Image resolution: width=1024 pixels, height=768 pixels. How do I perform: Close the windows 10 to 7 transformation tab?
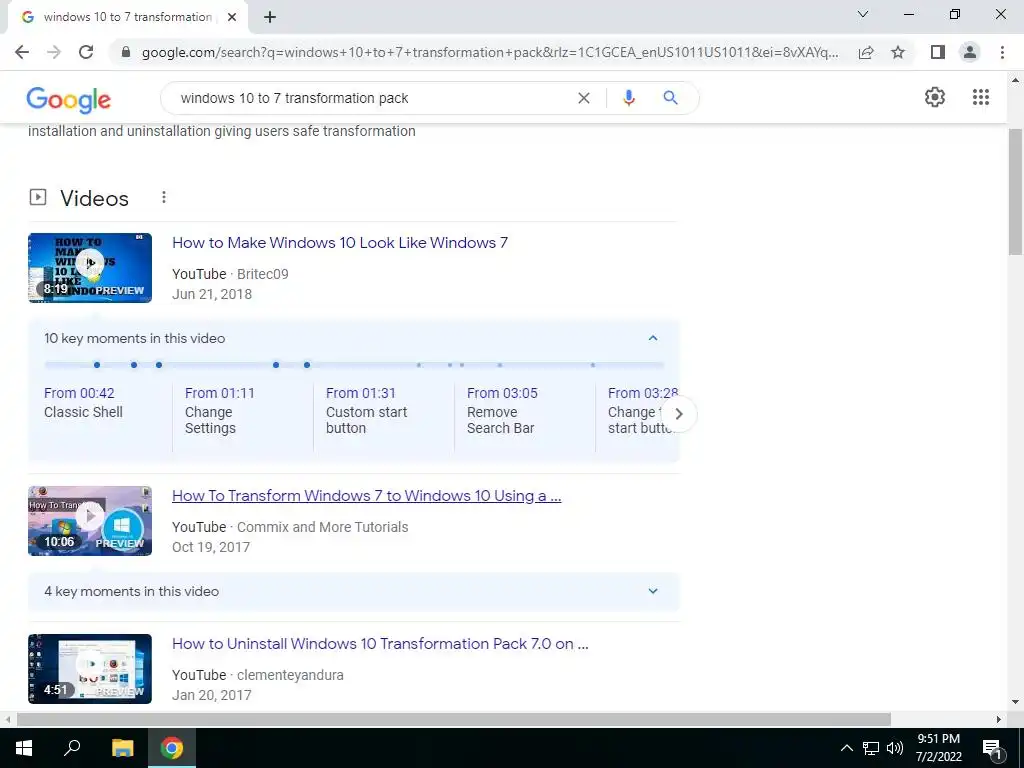[232, 18]
